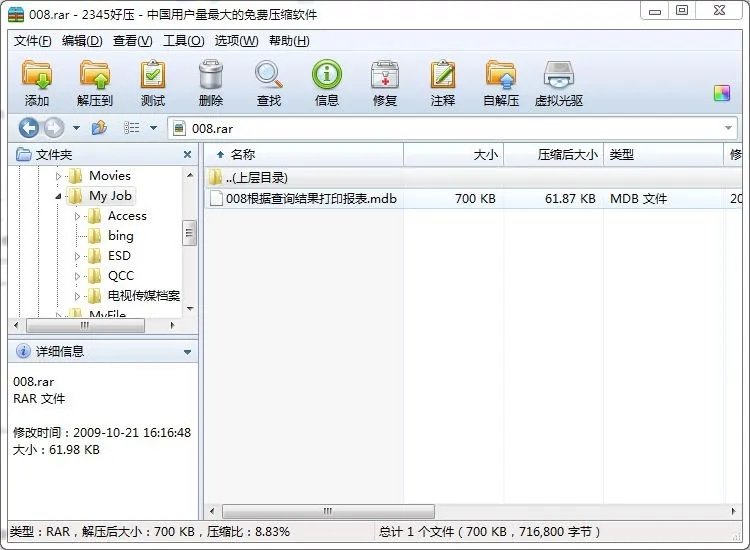The height and width of the screenshot is (550, 750).
Task: Expand the 电视传媒档案 folder node
Action: [77, 296]
